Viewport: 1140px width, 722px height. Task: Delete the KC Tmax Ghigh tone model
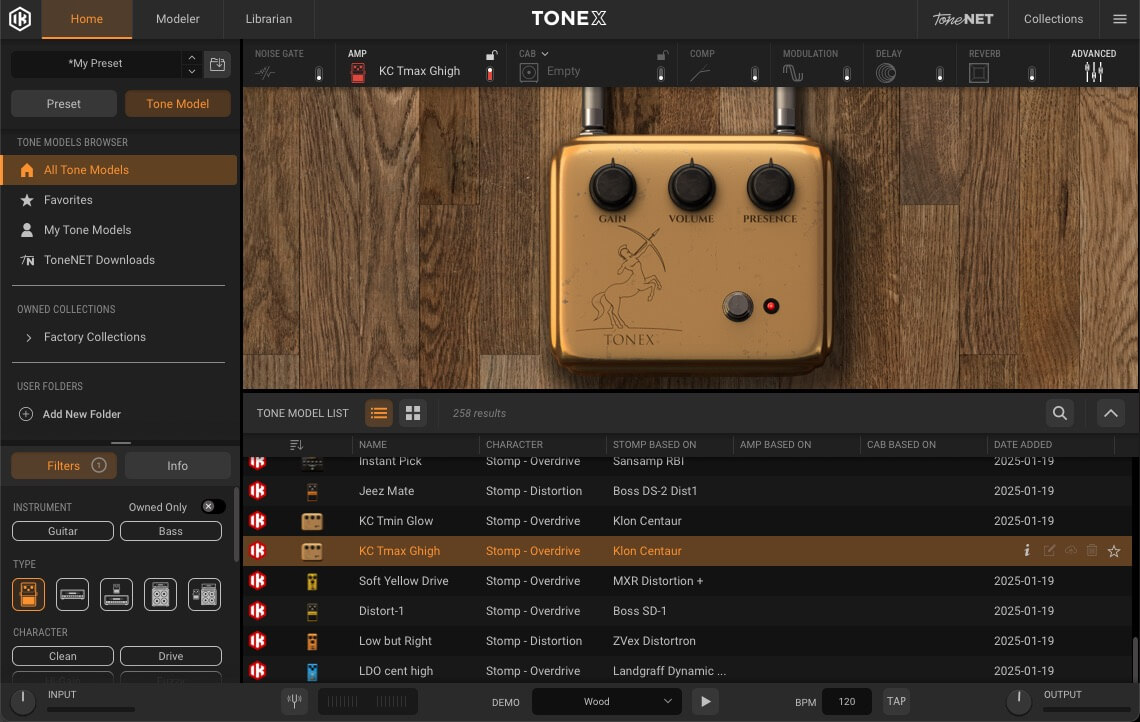point(1092,550)
